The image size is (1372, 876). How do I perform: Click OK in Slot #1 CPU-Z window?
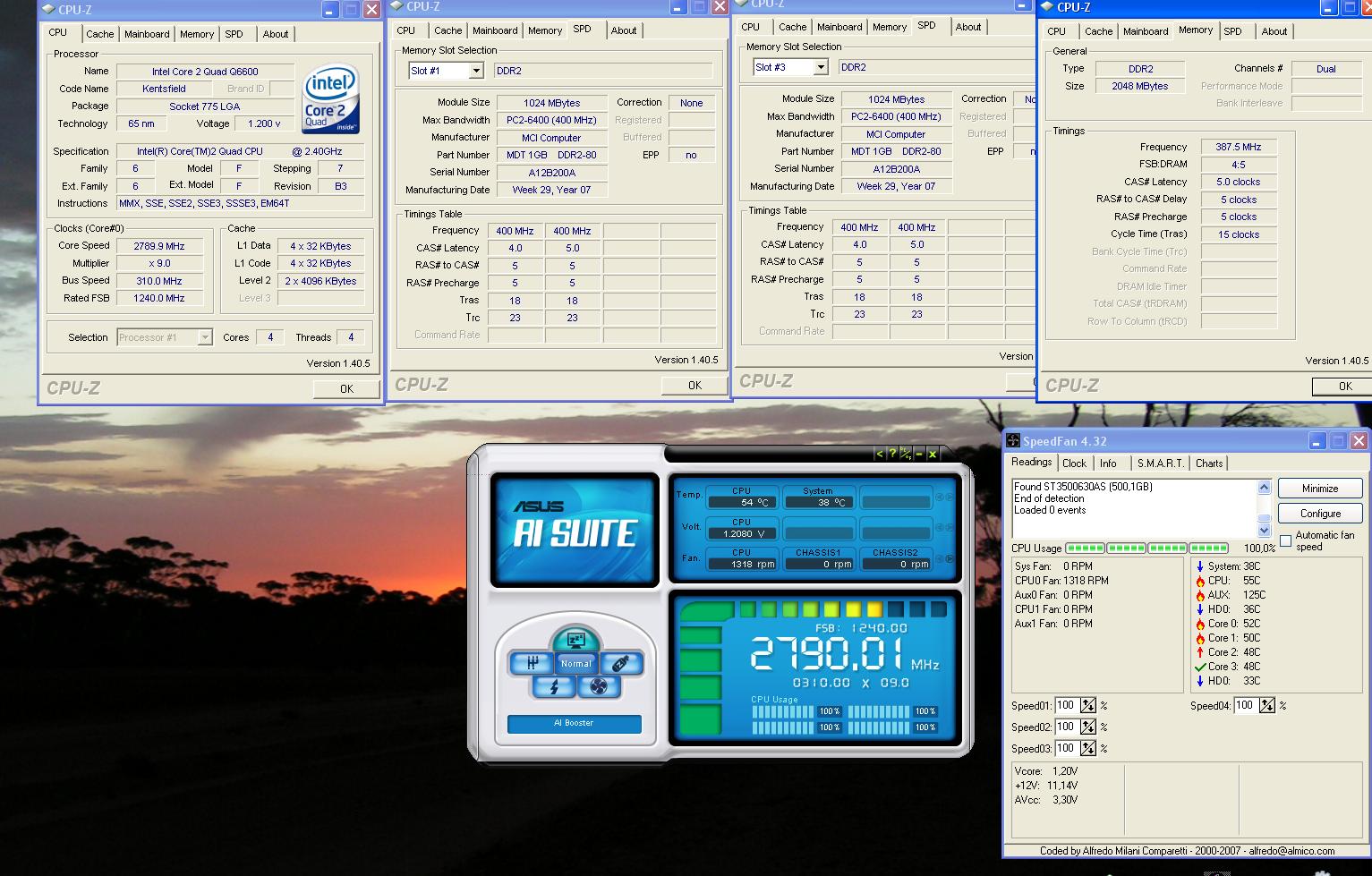click(x=695, y=386)
